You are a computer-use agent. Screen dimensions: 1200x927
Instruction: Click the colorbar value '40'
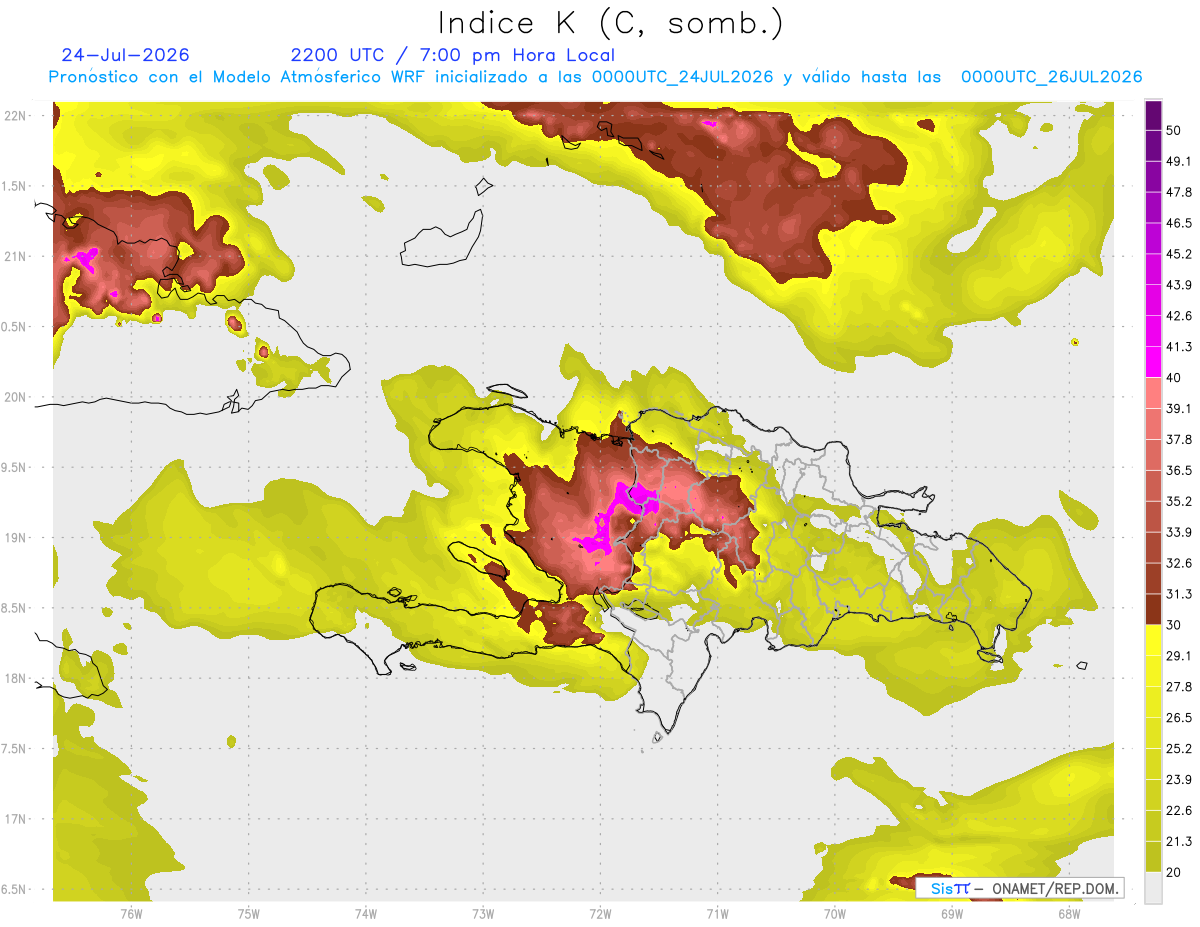[x=1173, y=378]
